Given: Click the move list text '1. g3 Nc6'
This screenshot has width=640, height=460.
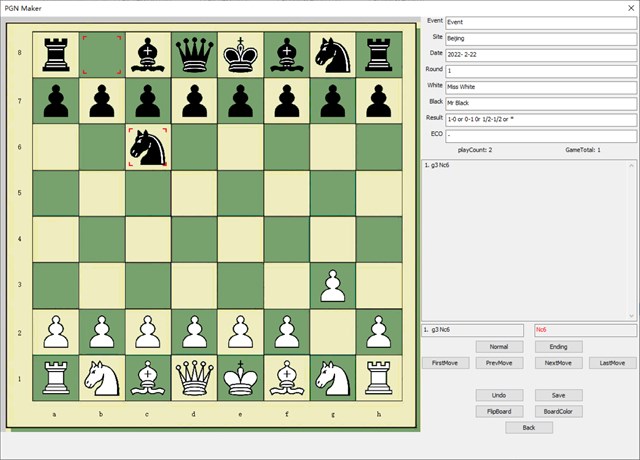Looking at the screenshot, I should click(437, 165).
